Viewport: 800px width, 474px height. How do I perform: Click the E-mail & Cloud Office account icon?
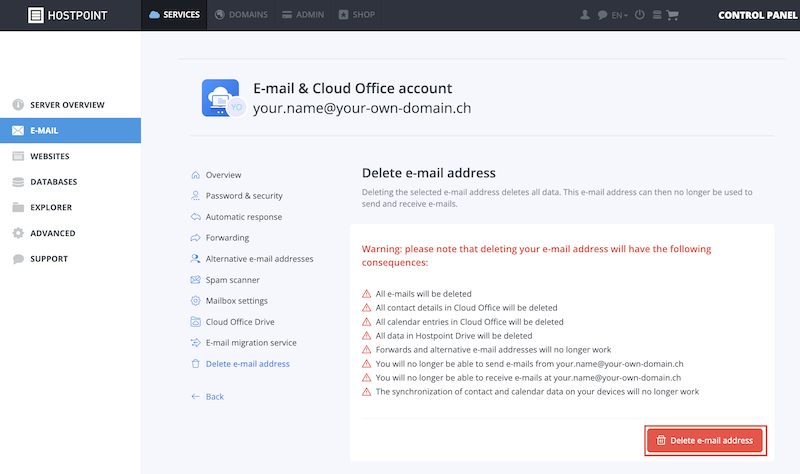(219, 96)
